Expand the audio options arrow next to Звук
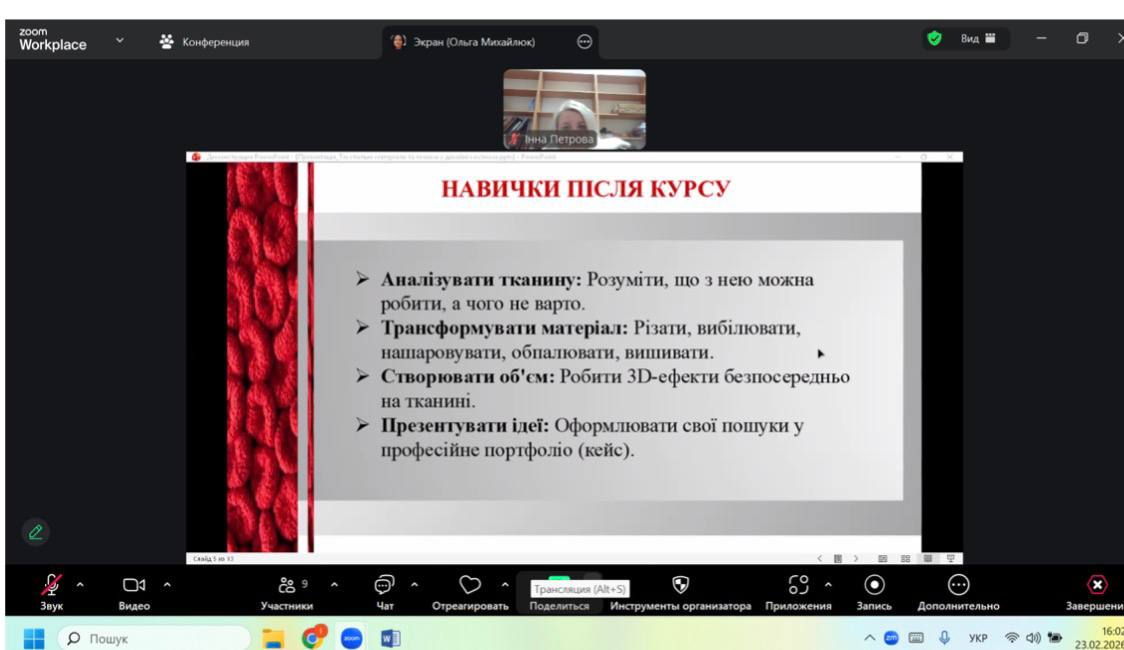 pos(80,585)
